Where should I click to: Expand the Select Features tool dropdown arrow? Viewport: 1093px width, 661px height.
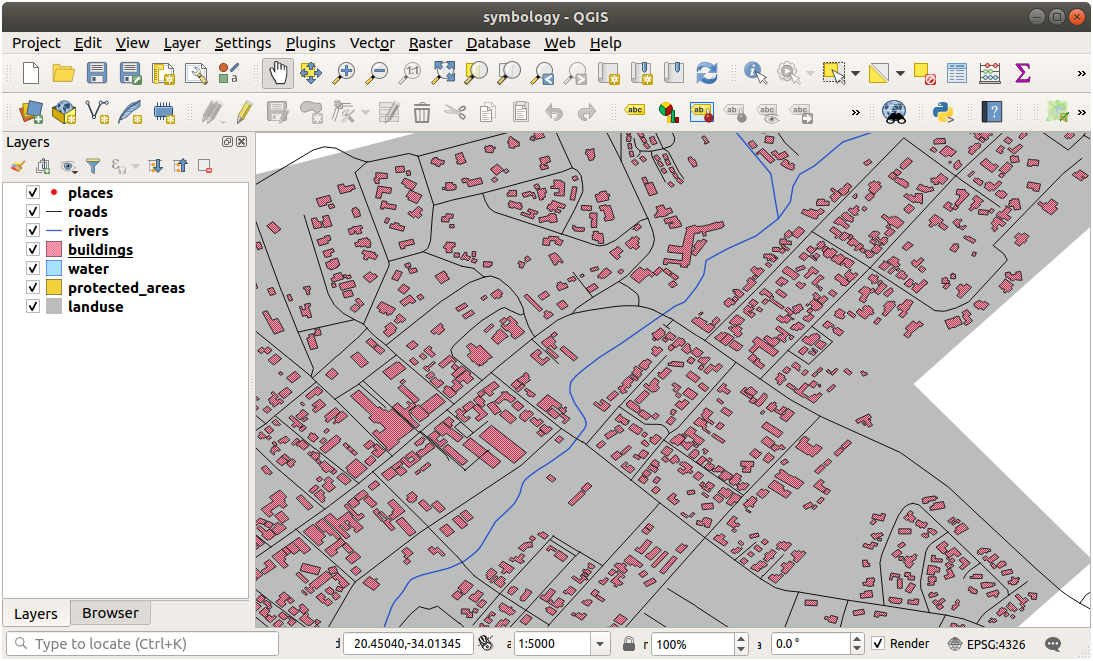coord(855,73)
